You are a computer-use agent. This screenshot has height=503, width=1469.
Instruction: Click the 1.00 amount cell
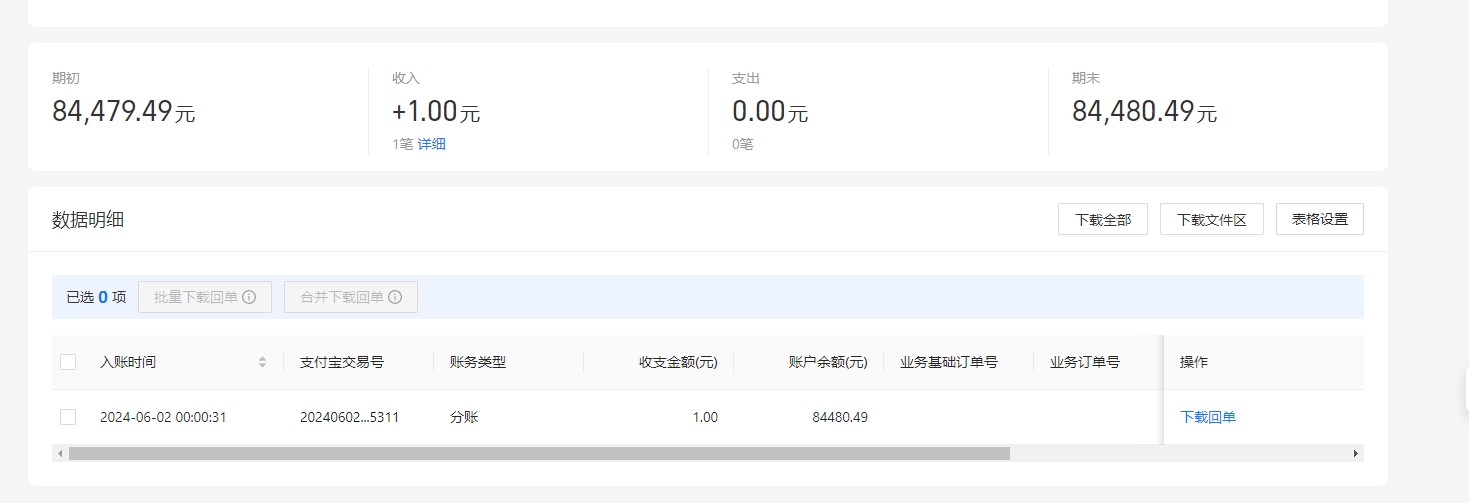(x=705, y=417)
